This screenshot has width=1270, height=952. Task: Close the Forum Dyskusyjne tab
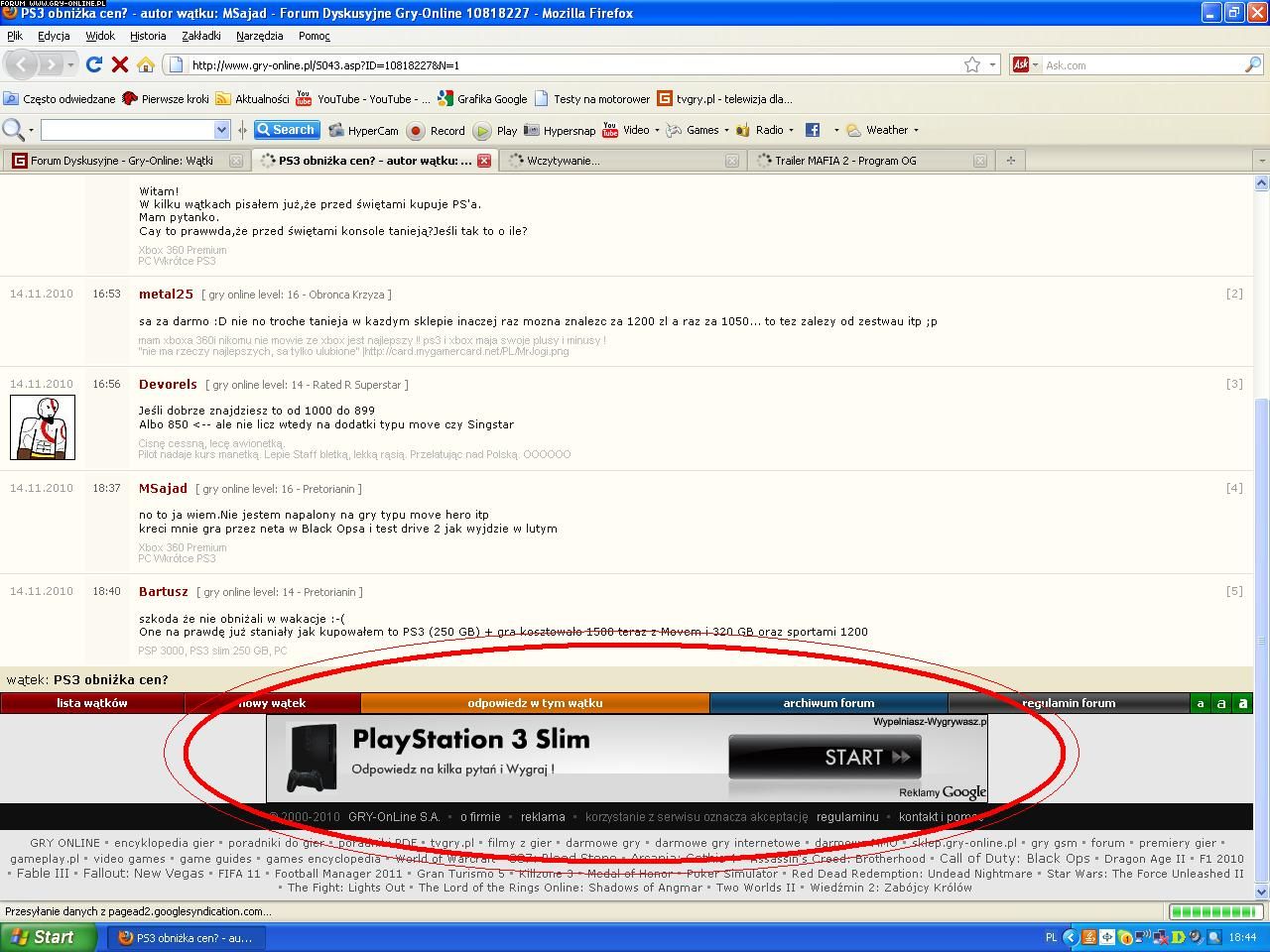(236, 161)
